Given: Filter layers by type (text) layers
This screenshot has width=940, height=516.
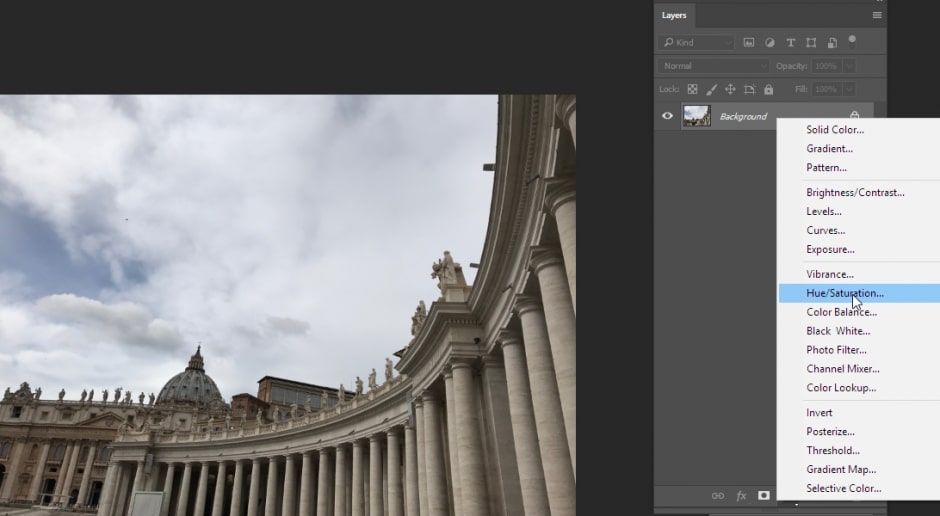Looking at the screenshot, I should pyautogui.click(x=790, y=43).
